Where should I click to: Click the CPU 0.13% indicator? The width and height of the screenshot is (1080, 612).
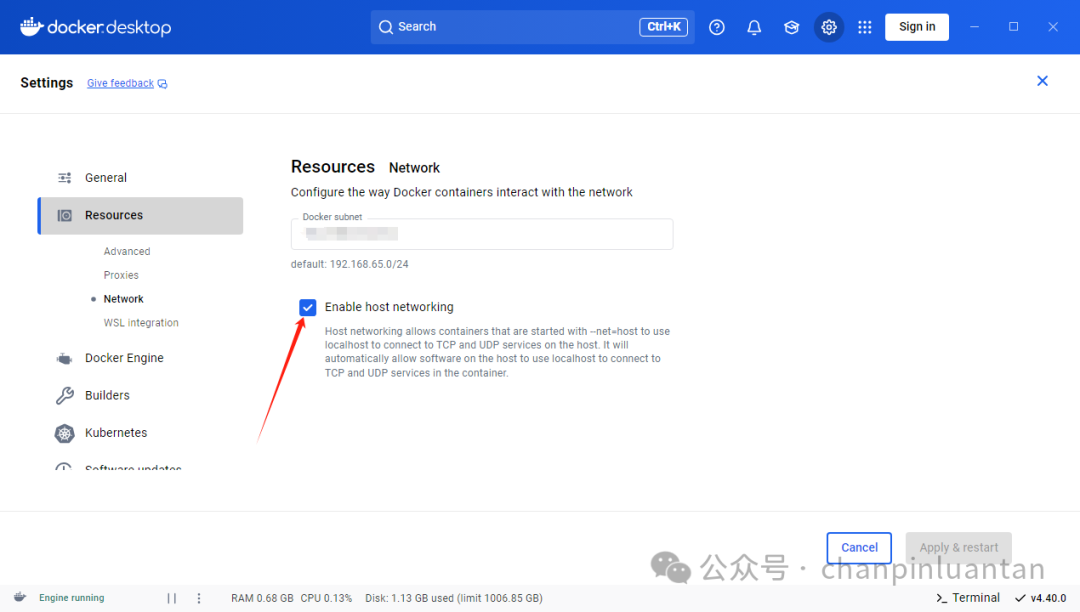click(x=326, y=598)
